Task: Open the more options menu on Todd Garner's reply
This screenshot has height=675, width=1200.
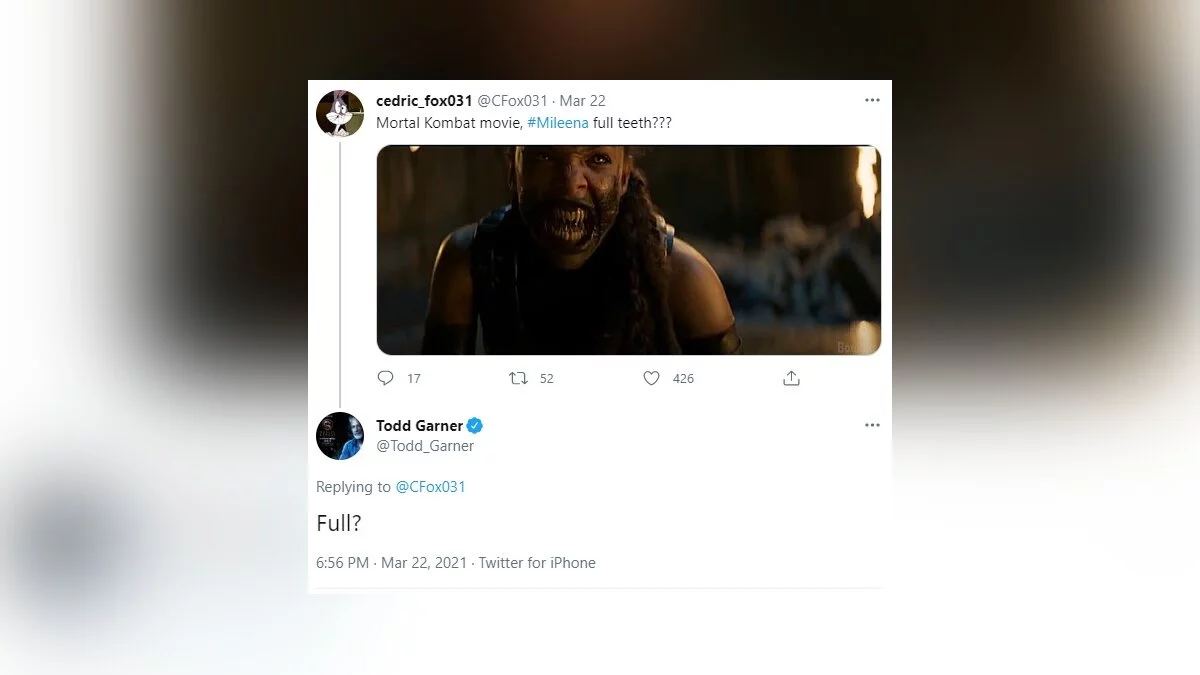Action: pos(872,425)
